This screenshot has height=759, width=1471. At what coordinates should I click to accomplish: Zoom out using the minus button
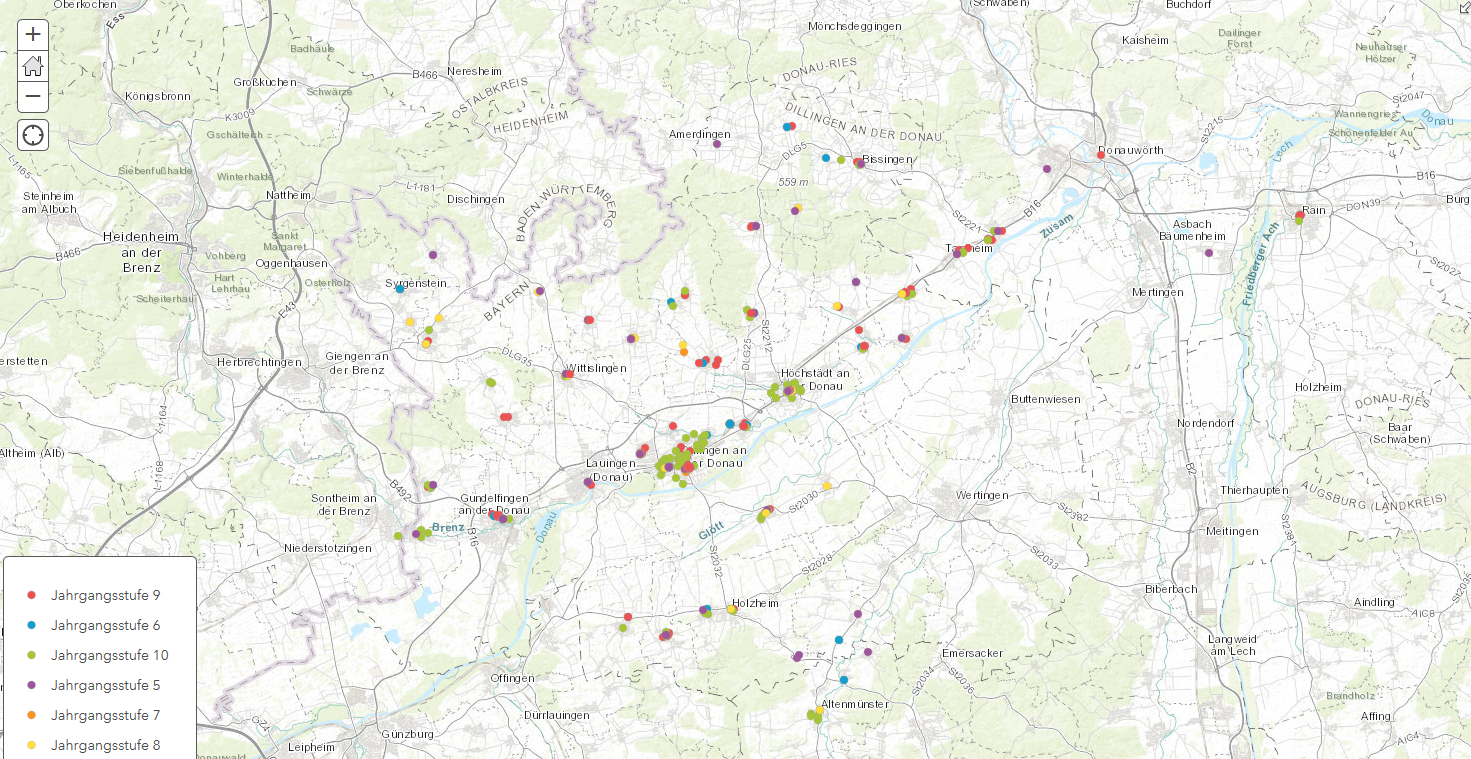[33, 97]
